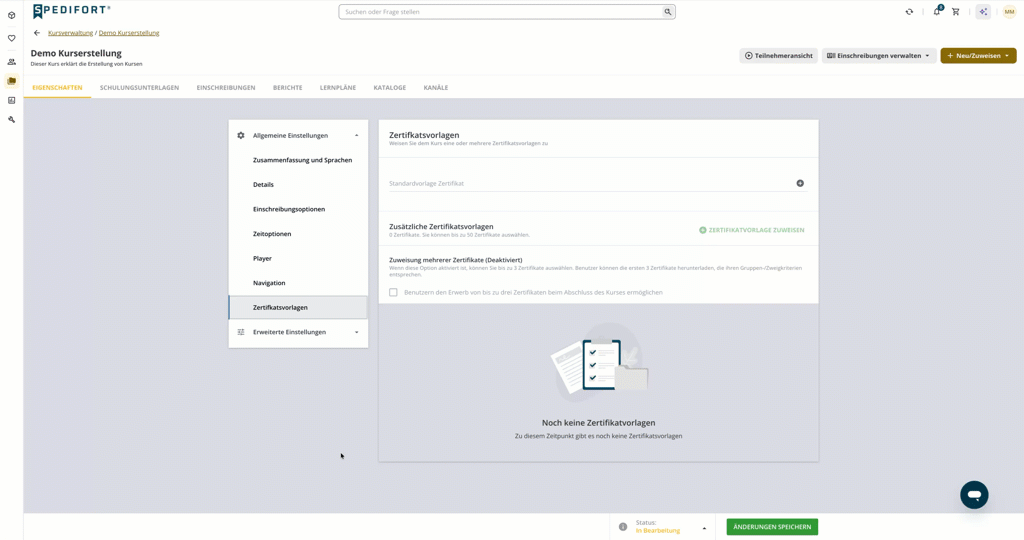Screen dimensions: 1024x540
Task: Select Zertifikatsvorlagen settings item
Action: click(298, 308)
